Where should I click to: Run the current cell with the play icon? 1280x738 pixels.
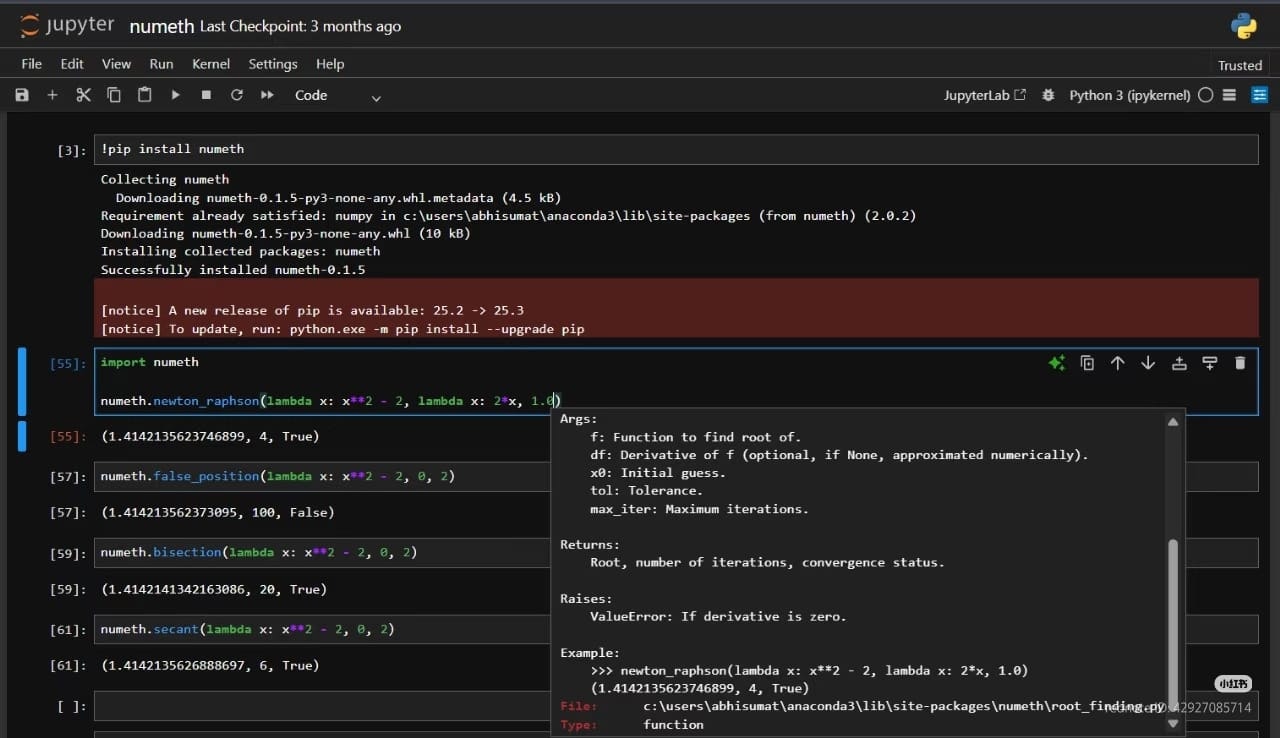pyautogui.click(x=175, y=95)
